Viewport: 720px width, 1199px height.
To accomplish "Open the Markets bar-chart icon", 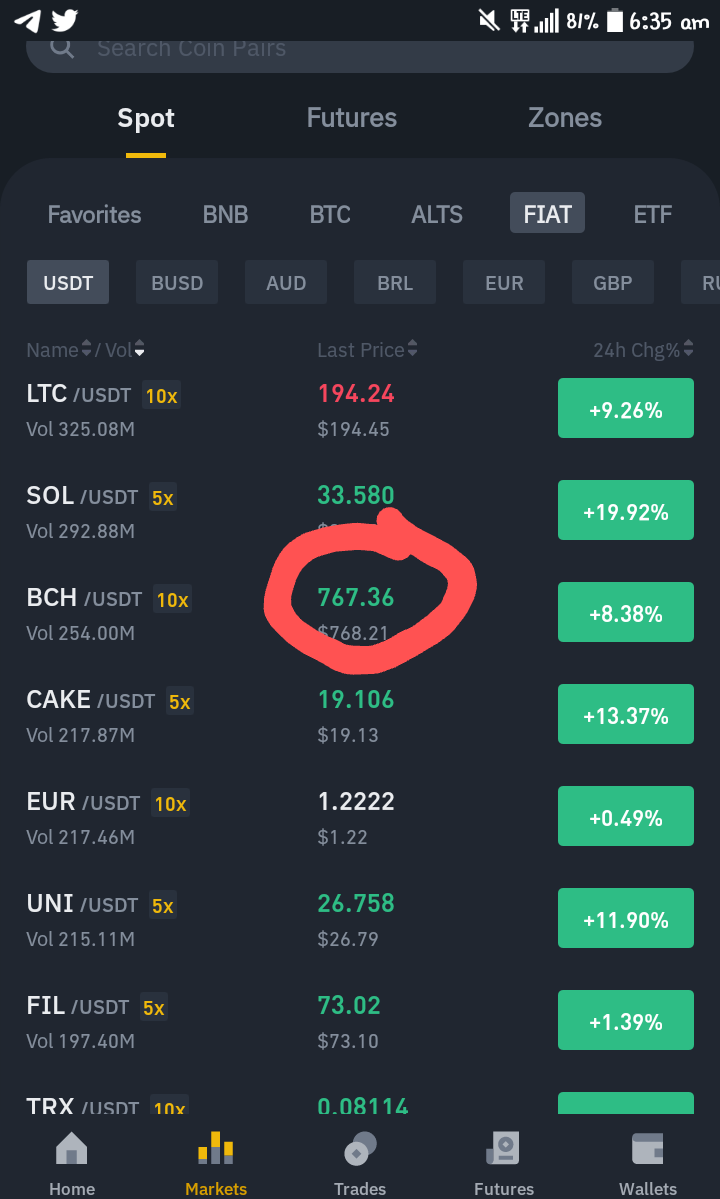I will tap(216, 1148).
